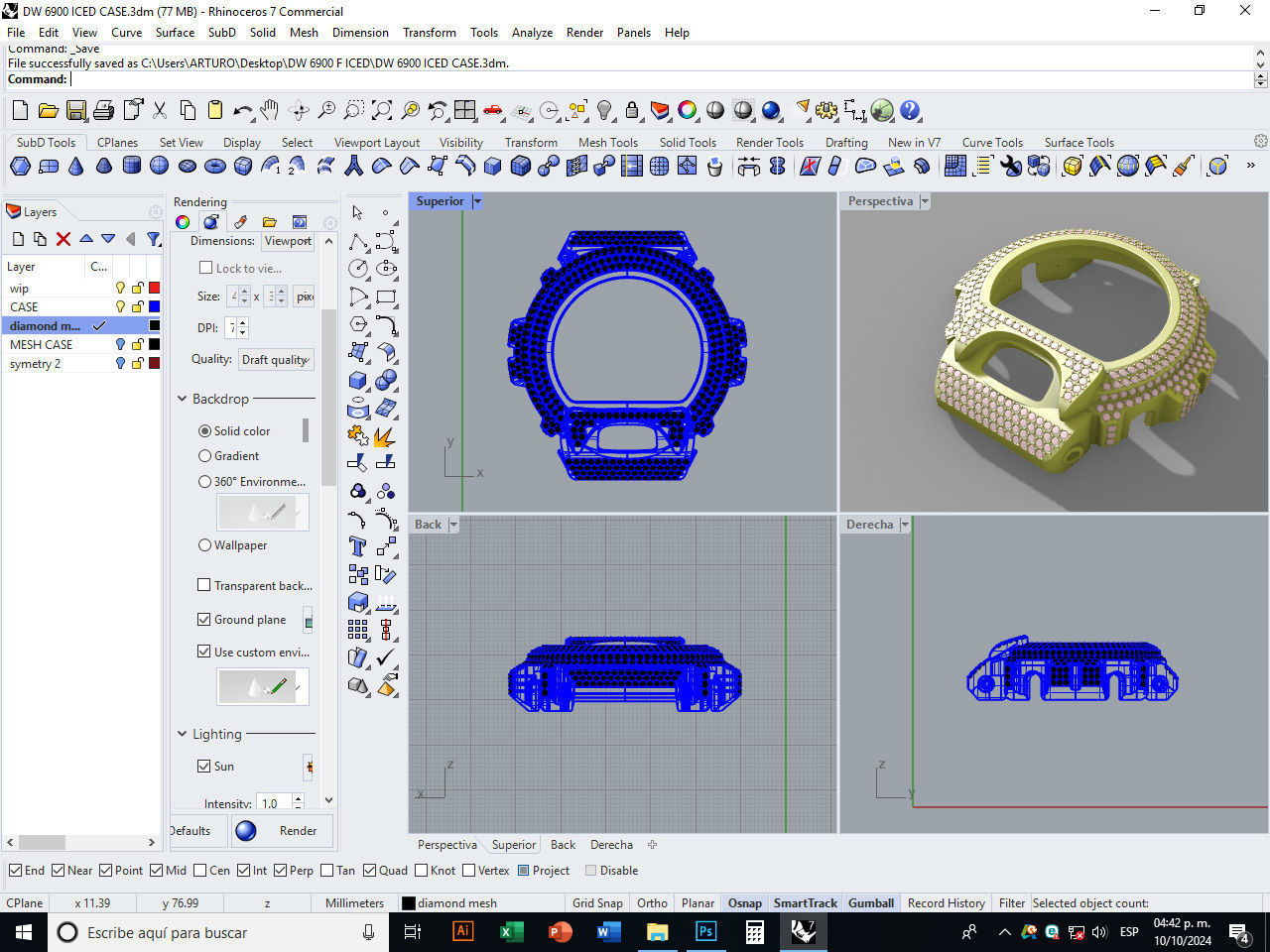This screenshot has width=1270, height=952.
Task: Select the Box solid tool in left toolbar
Action: tap(358, 380)
